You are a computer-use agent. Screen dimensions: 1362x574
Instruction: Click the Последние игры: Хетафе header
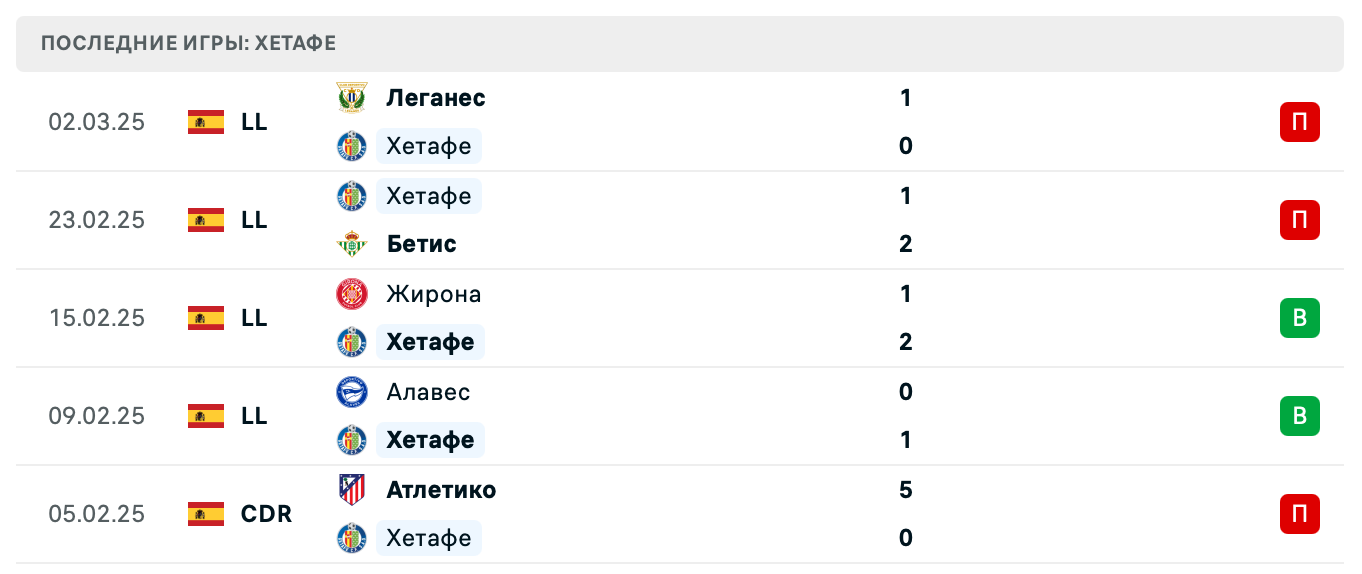click(x=189, y=43)
